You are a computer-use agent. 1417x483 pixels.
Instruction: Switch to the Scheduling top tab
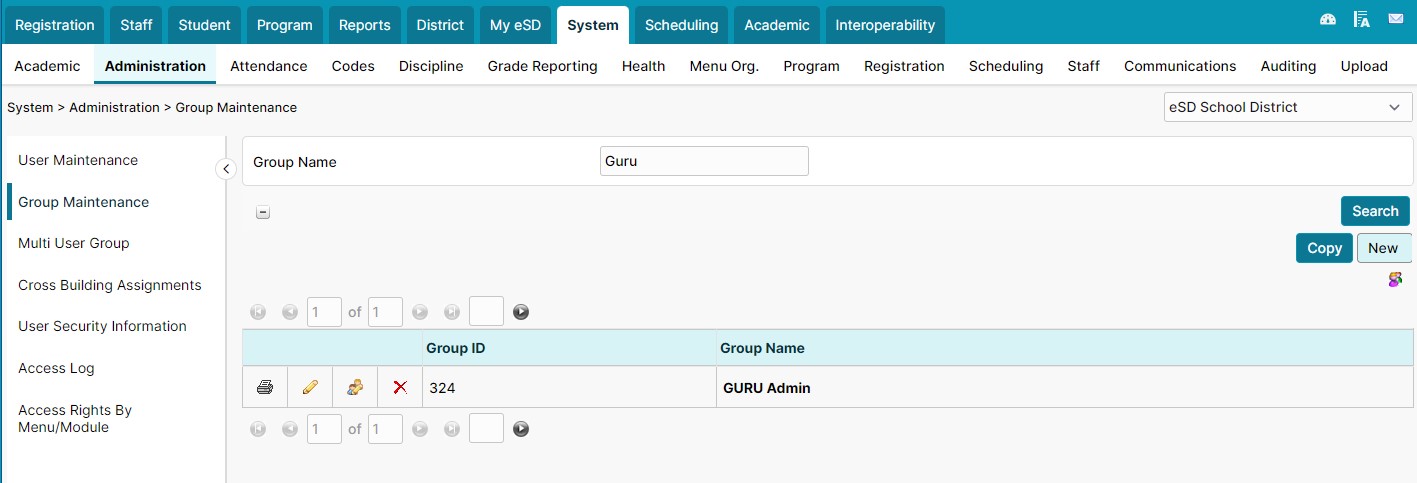[x=681, y=25]
